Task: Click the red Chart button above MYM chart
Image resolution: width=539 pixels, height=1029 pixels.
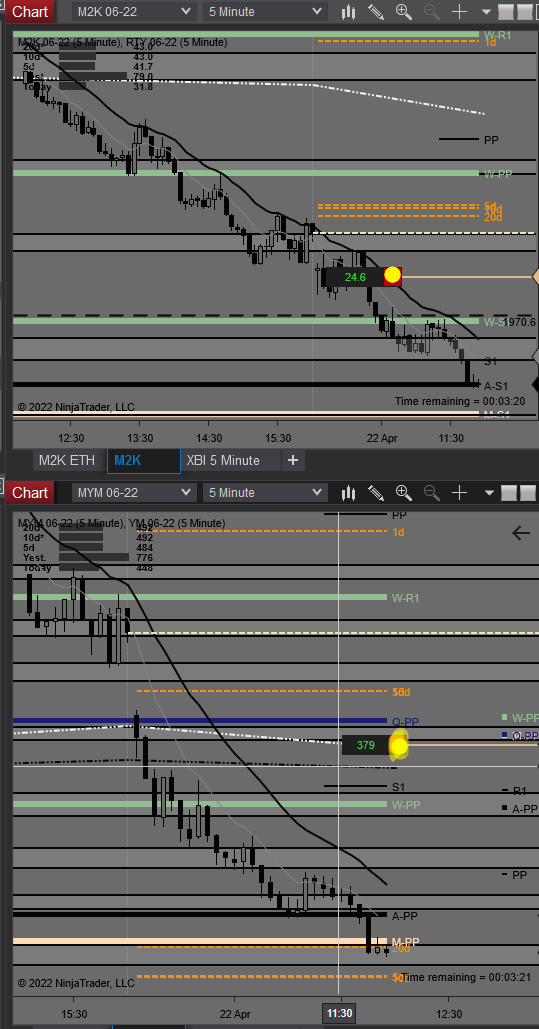Action: tap(30, 492)
